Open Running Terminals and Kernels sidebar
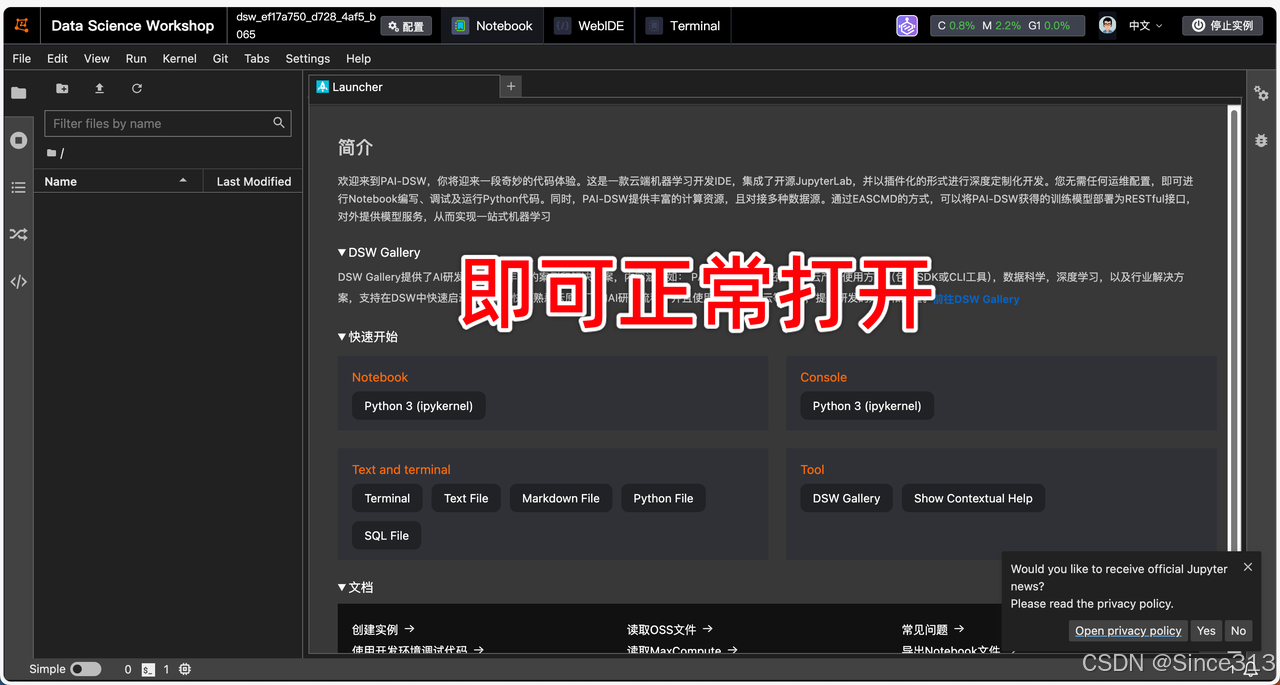The image size is (1280, 685). pyautogui.click(x=18, y=140)
